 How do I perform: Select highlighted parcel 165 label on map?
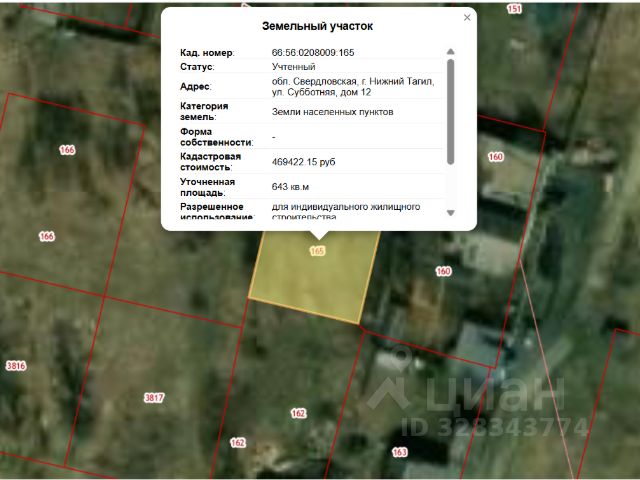[317, 251]
